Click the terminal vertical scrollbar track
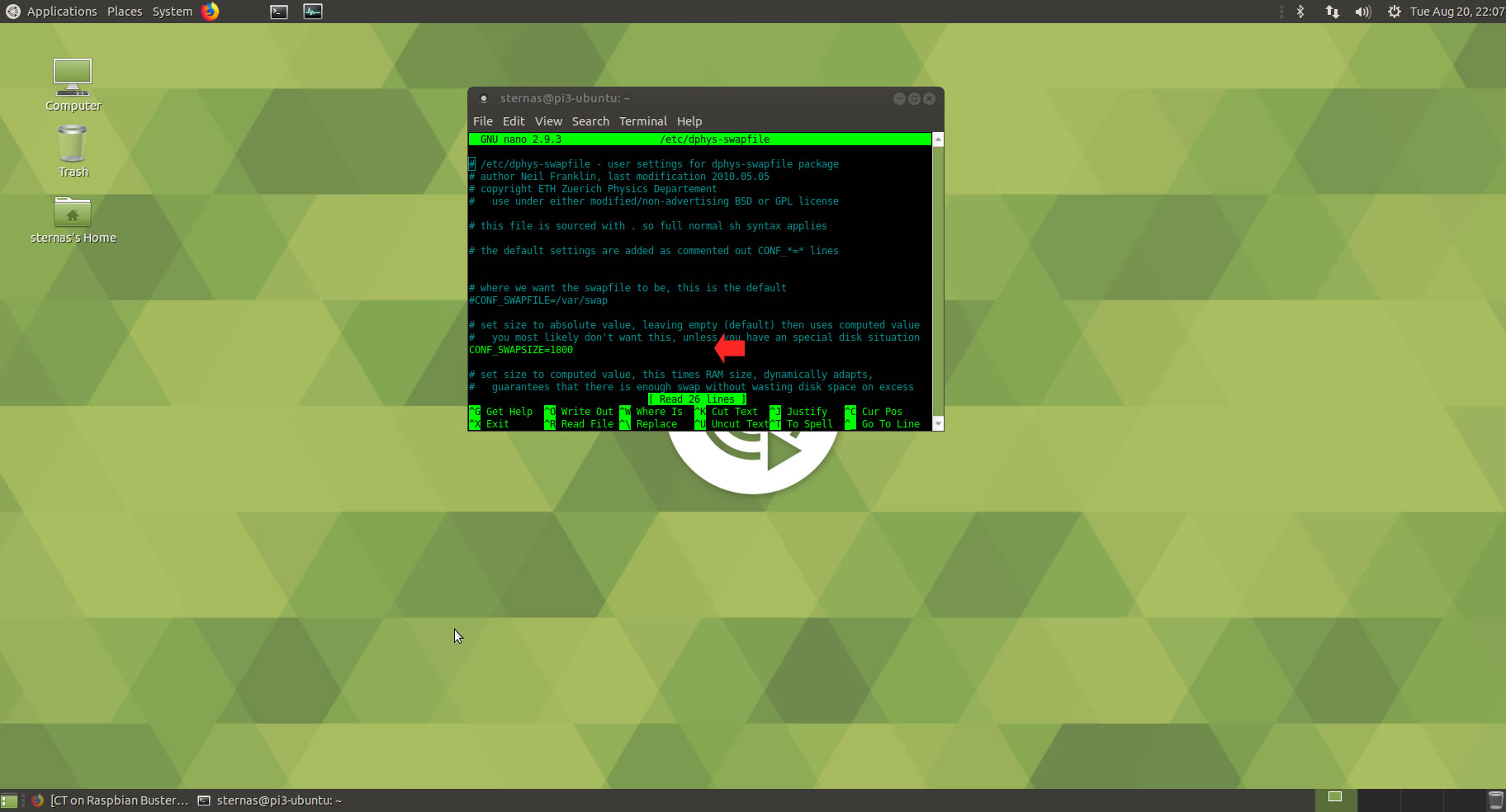 [938, 281]
